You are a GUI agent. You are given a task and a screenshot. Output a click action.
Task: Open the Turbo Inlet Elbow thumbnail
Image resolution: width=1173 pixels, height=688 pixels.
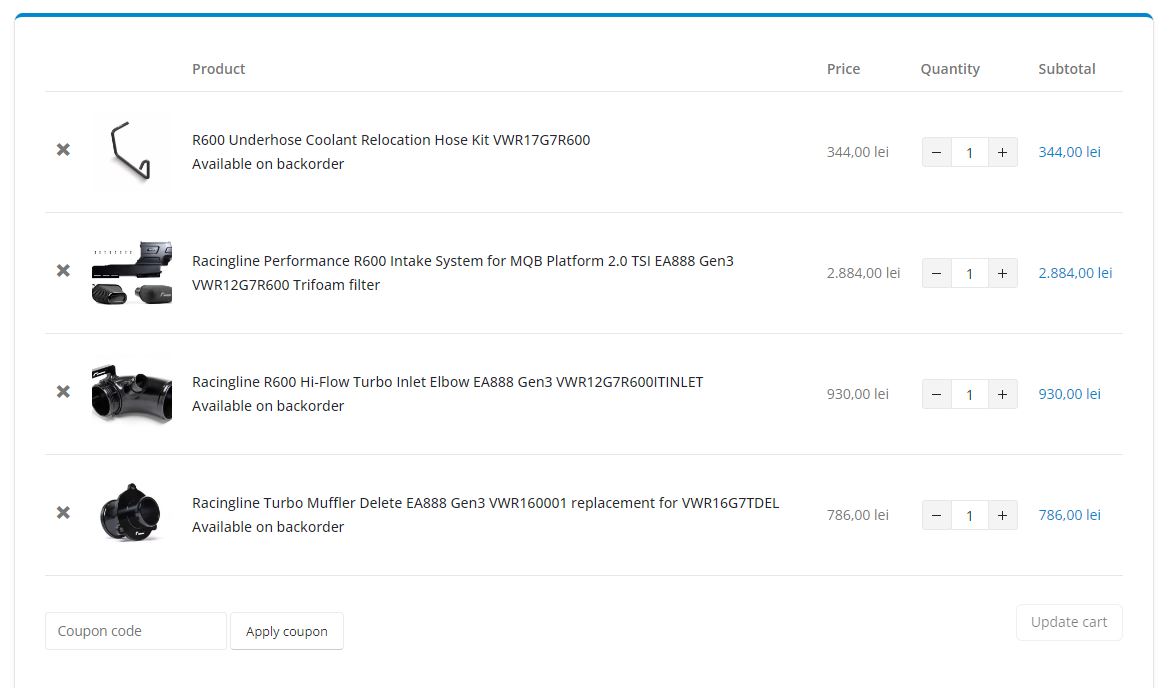coord(132,394)
